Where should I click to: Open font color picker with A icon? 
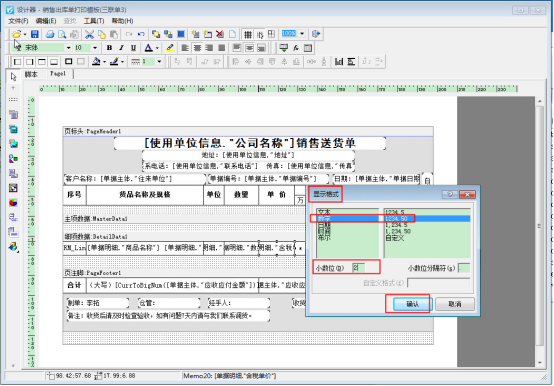pos(149,48)
